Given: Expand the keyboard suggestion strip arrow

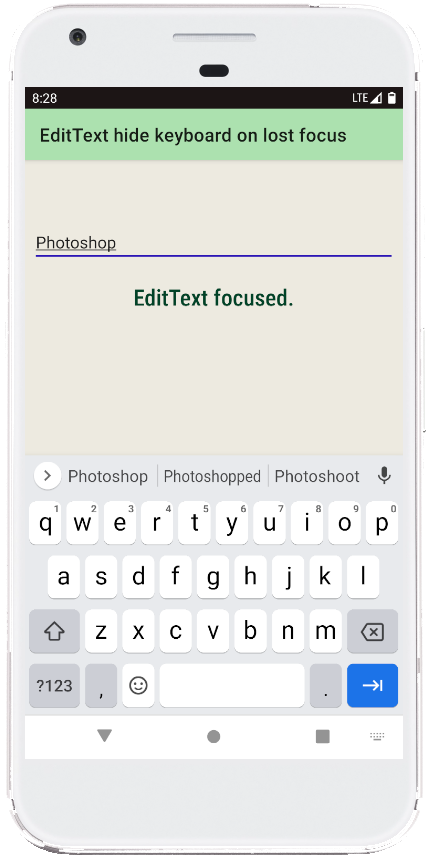Looking at the screenshot, I should (48, 476).
